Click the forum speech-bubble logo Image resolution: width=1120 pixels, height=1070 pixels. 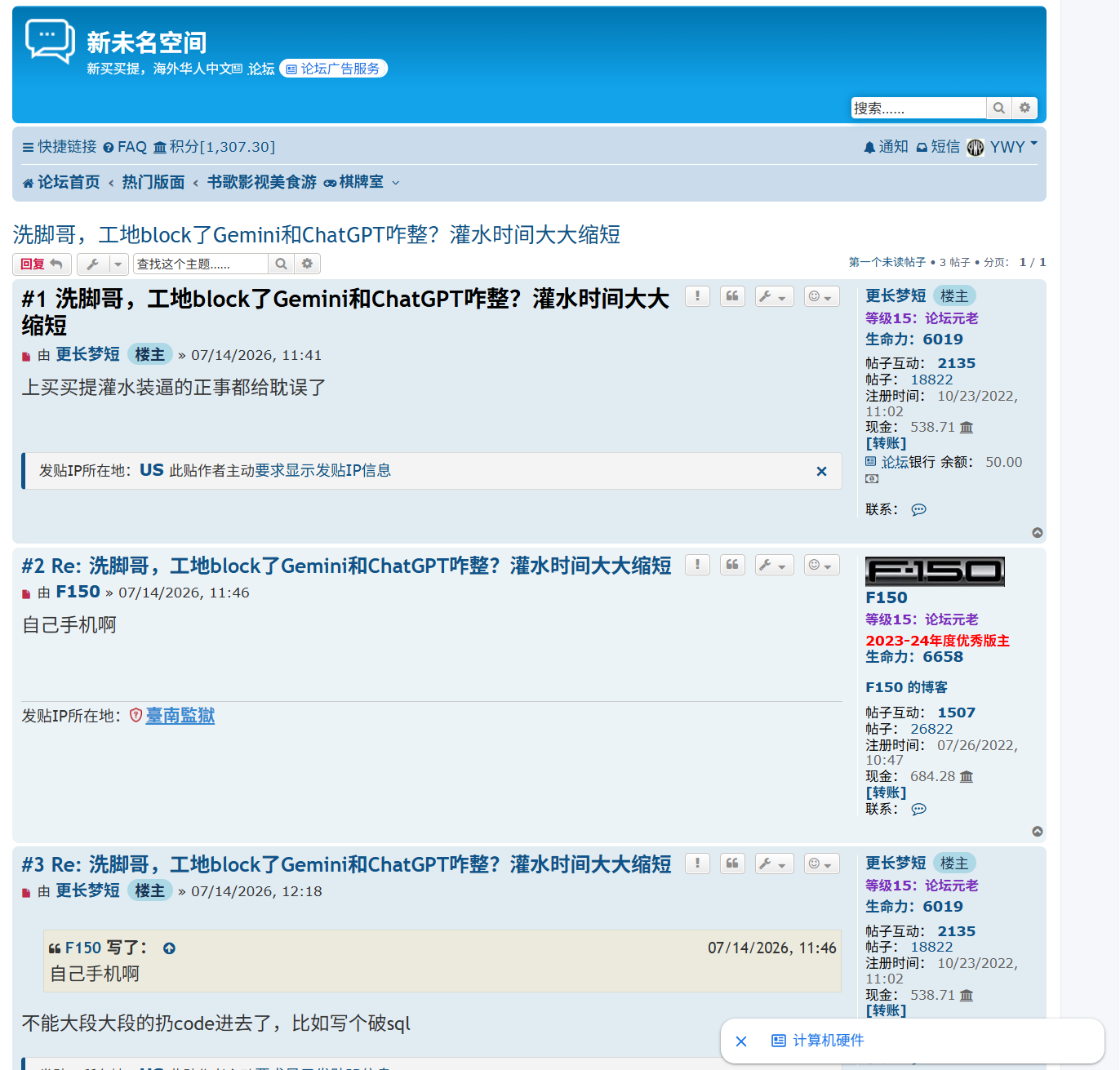pyautogui.click(x=50, y=41)
